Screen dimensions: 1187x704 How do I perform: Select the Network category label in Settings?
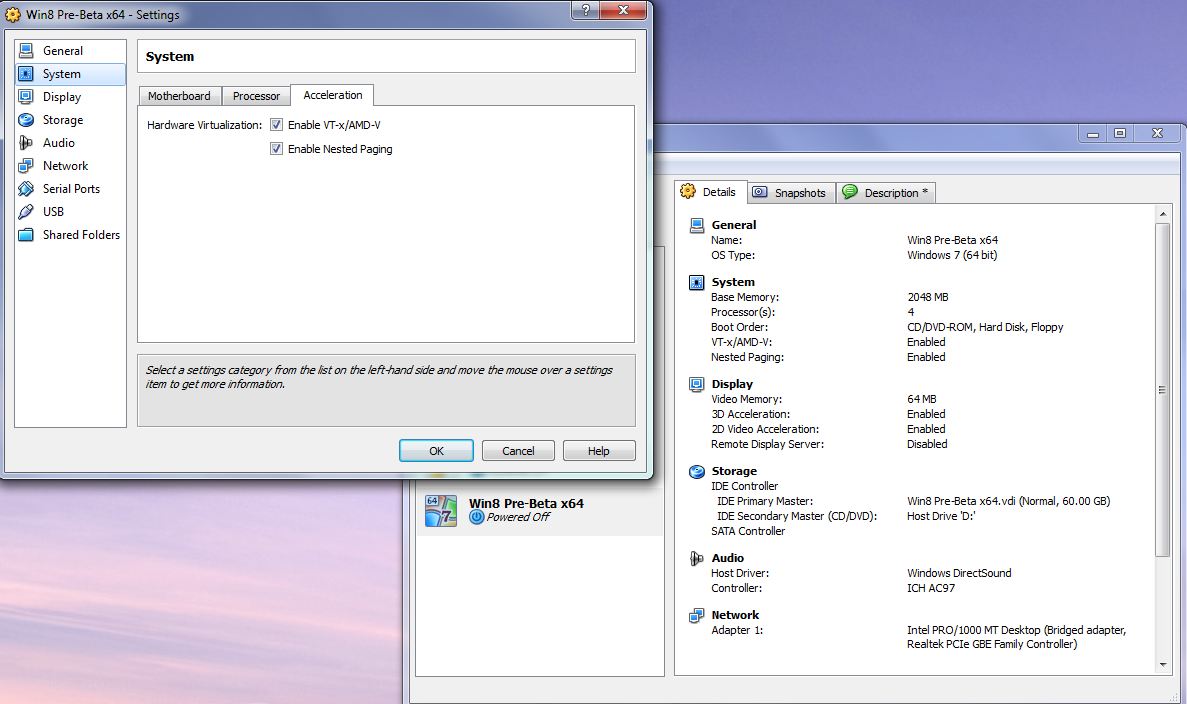65,166
